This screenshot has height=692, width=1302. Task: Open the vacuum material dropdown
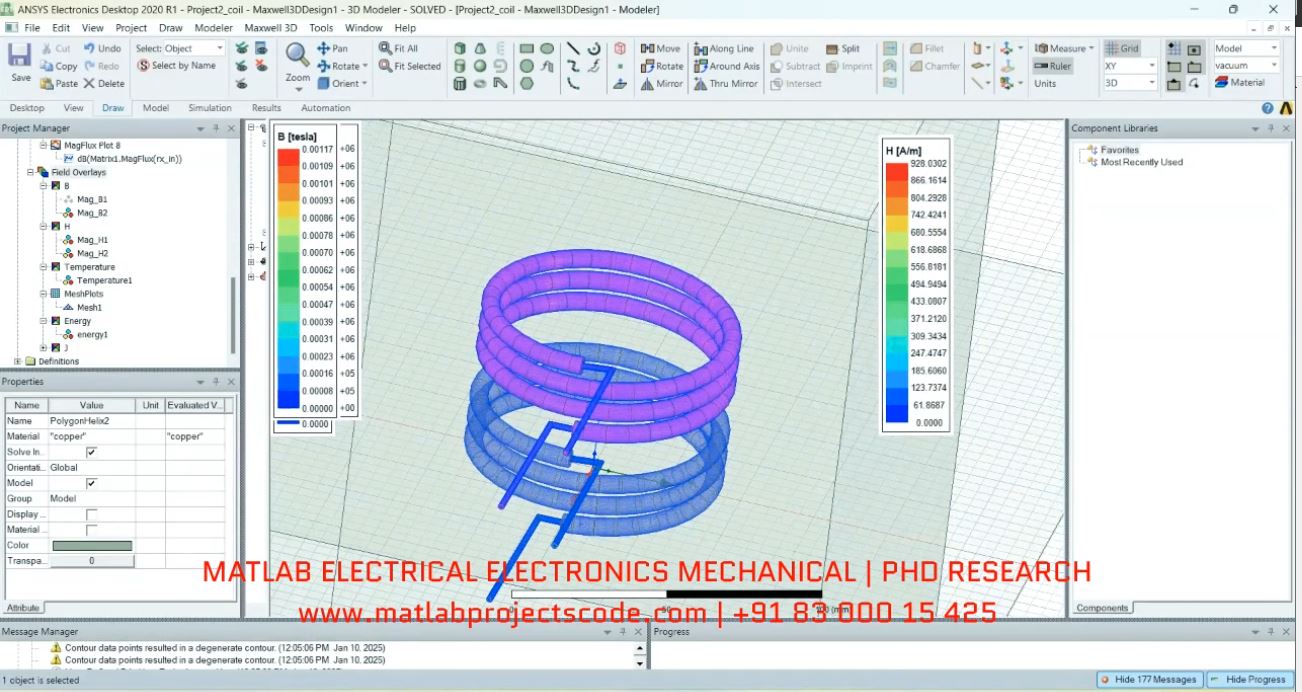tap(1273, 66)
